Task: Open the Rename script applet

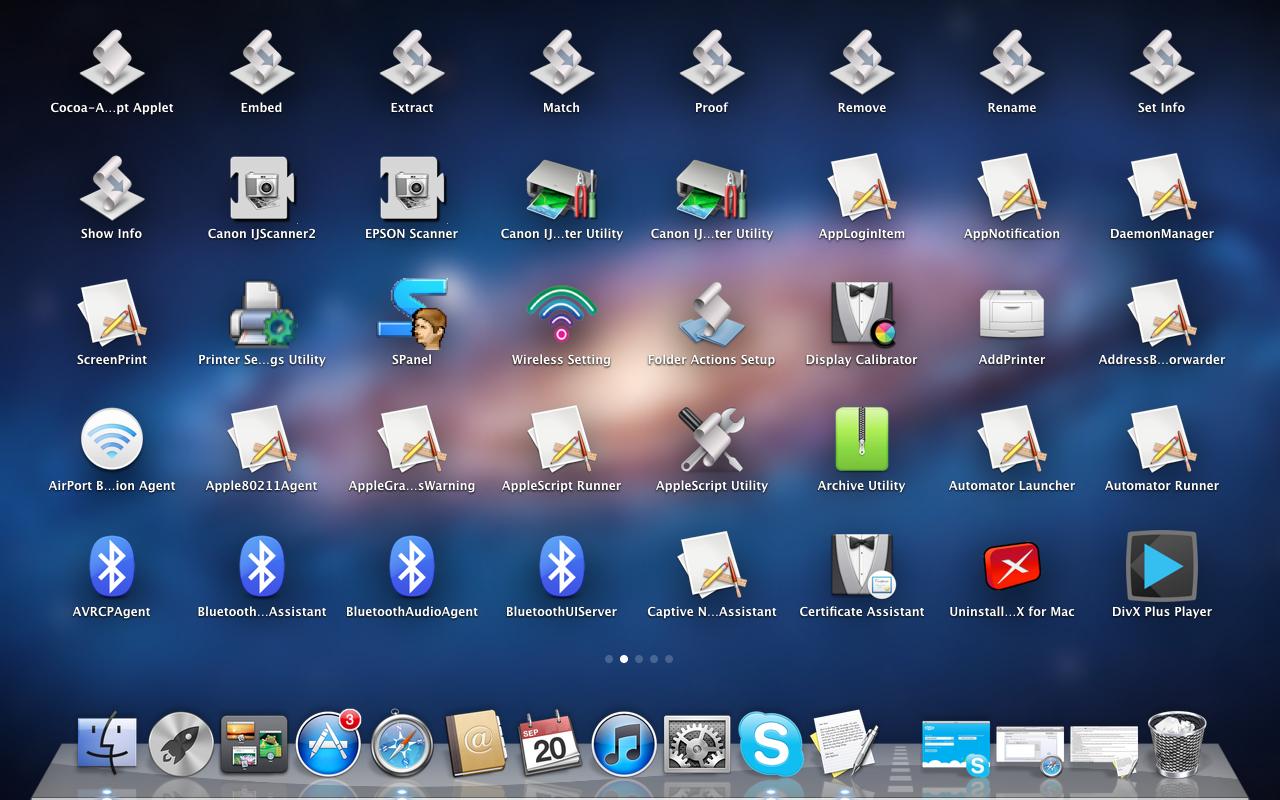Action: pyautogui.click(x=1012, y=62)
